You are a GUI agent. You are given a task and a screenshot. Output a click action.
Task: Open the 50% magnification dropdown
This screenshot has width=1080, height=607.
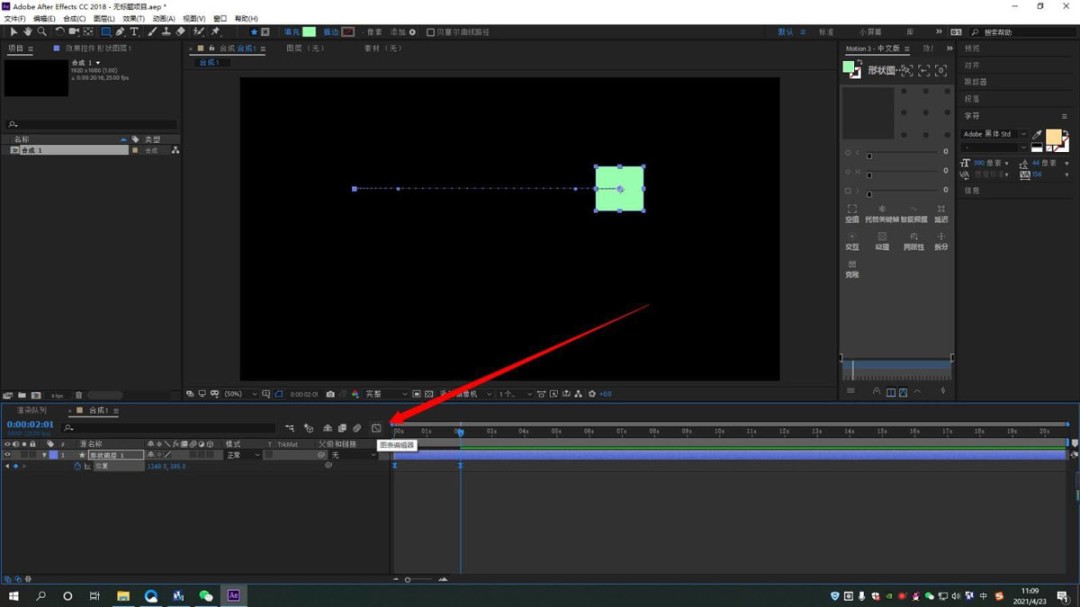(240, 394)
